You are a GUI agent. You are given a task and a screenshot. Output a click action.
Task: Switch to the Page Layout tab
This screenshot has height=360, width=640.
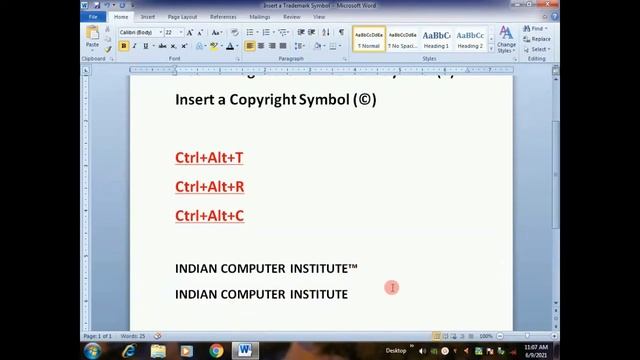point(182,17)
